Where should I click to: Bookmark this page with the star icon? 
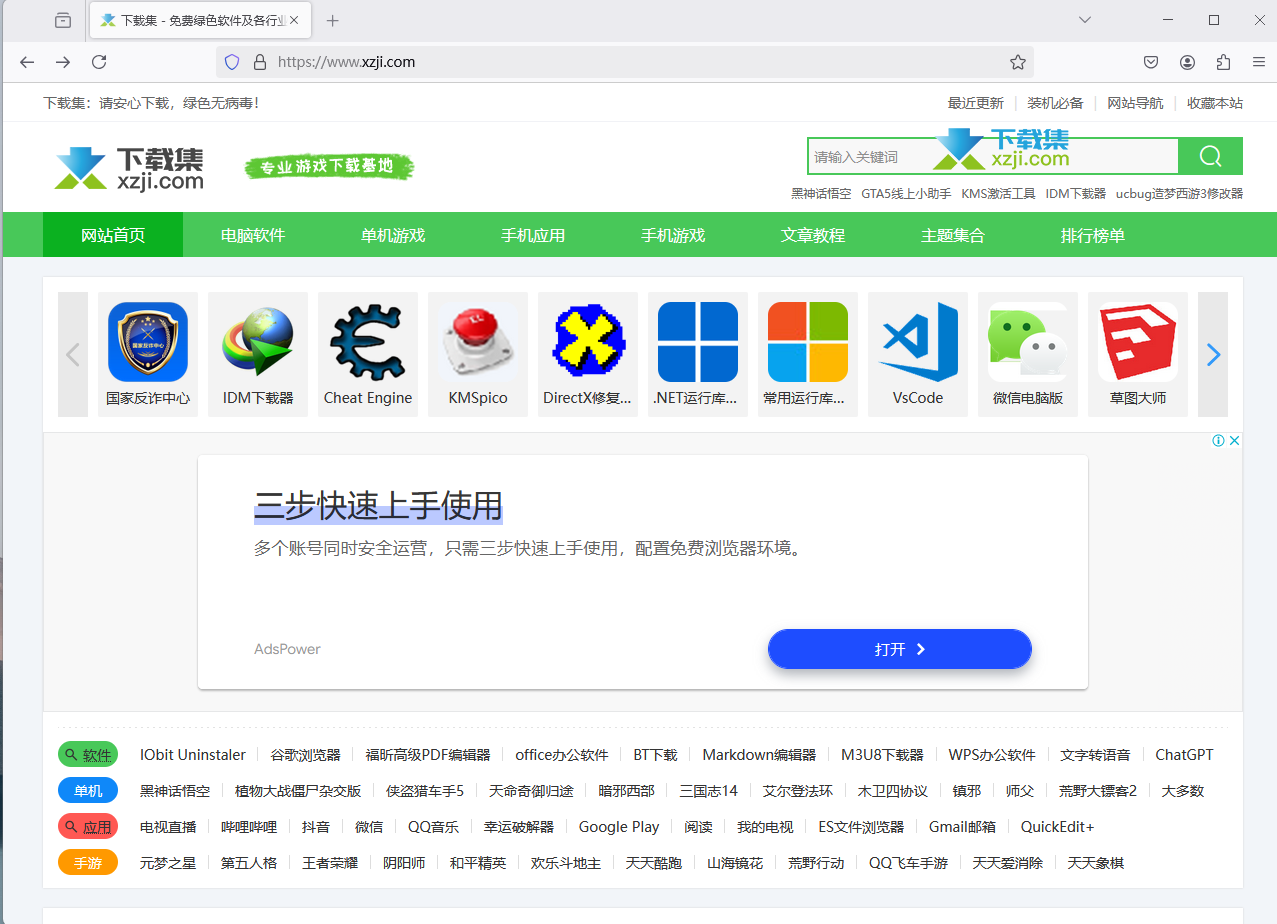tap(1018, 62)
